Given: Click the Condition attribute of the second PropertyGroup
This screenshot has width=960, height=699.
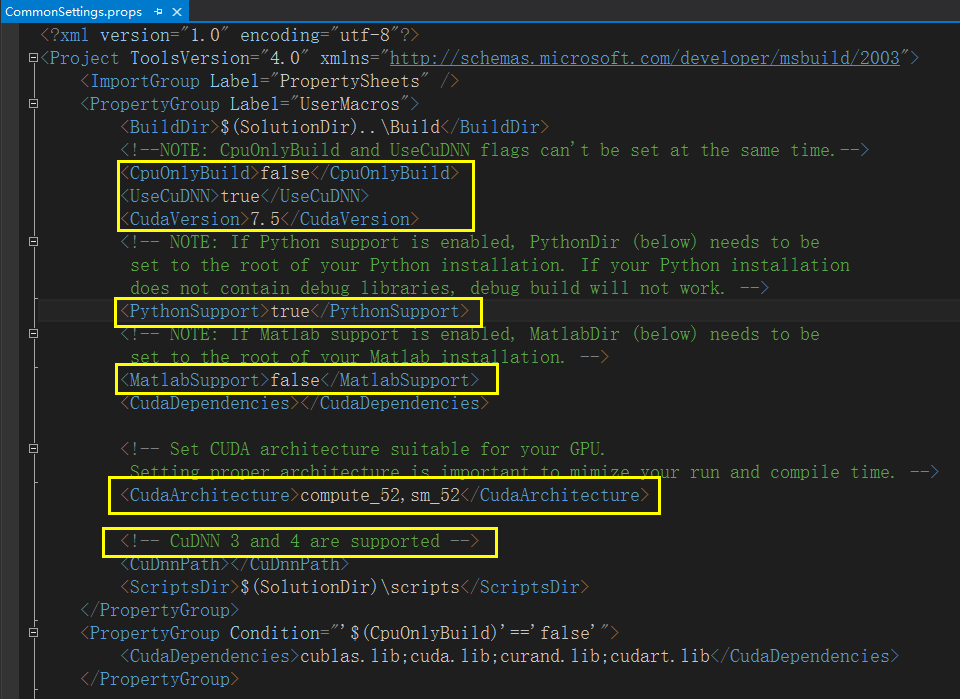Looking at the screenshot, I should point(419,633).
